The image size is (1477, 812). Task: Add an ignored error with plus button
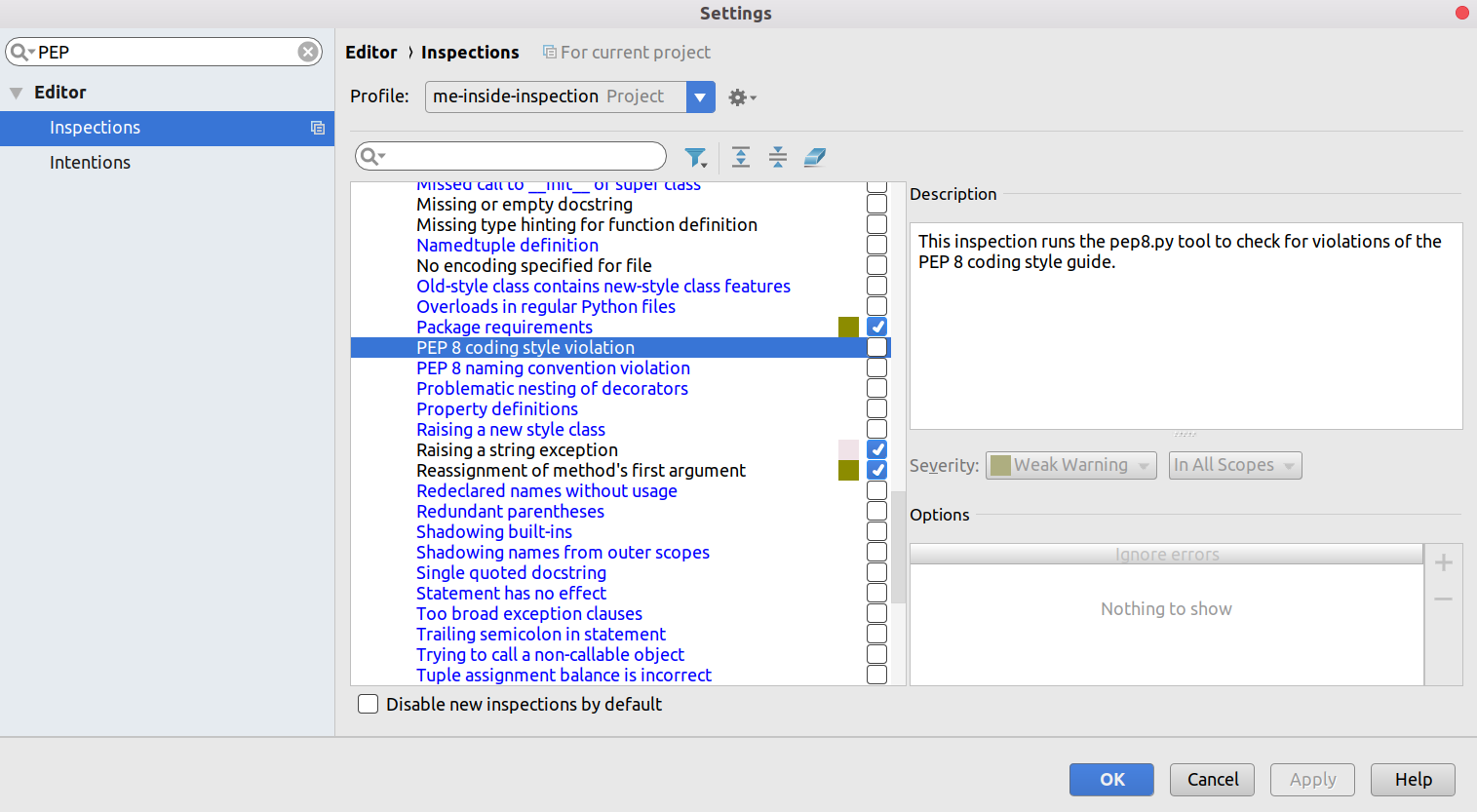click(x=1444, y=562)
